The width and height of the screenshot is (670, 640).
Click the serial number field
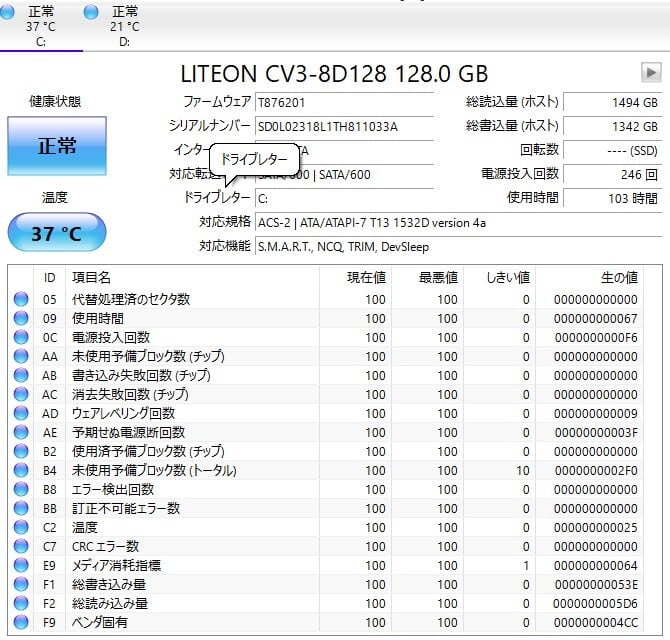(344, 126)
